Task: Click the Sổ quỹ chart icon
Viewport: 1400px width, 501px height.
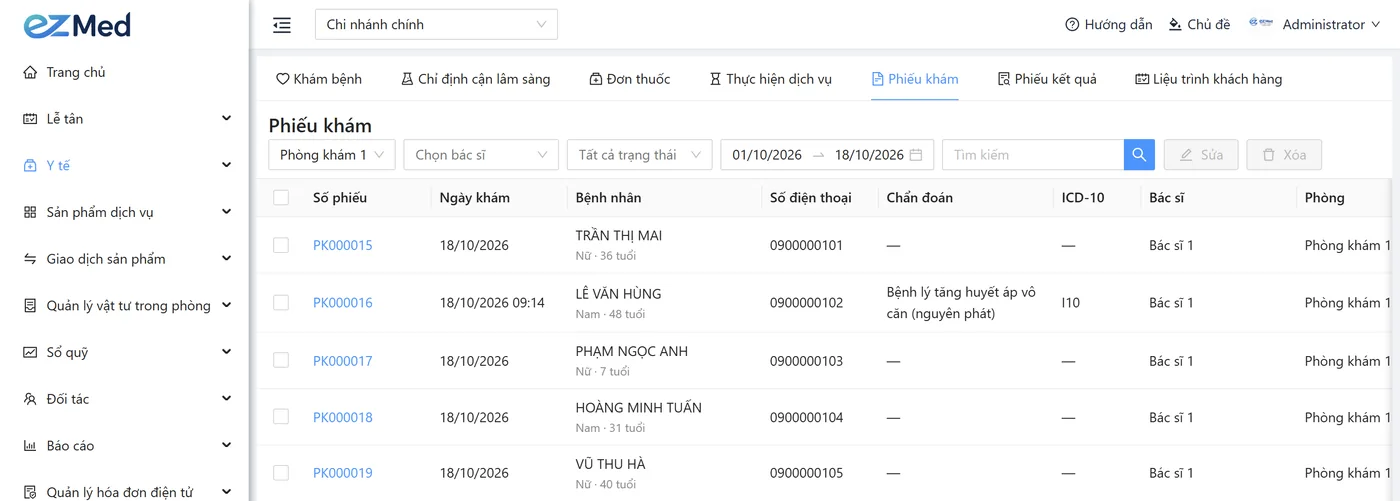Action: tap(30, 352)
